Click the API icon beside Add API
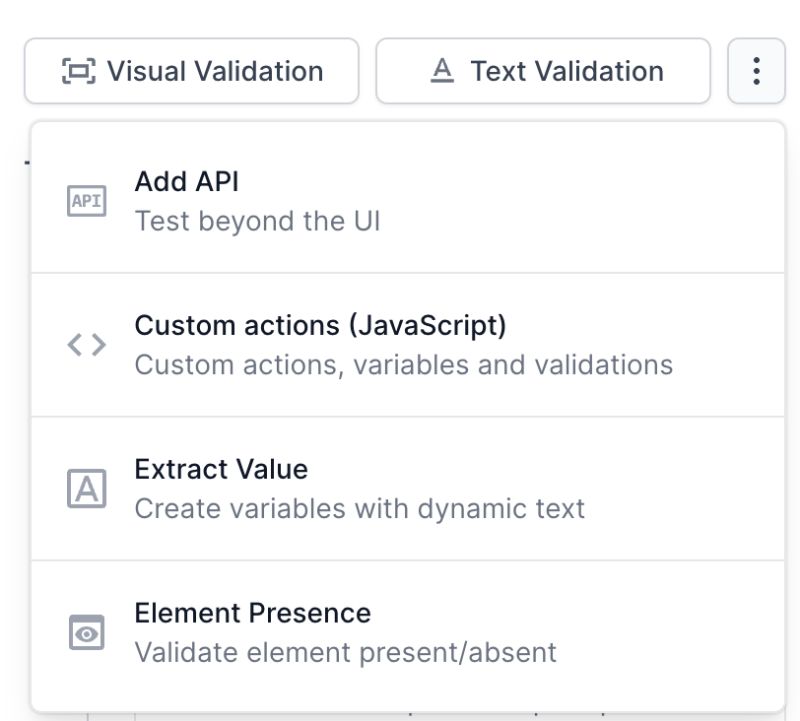 pos(86,201)
